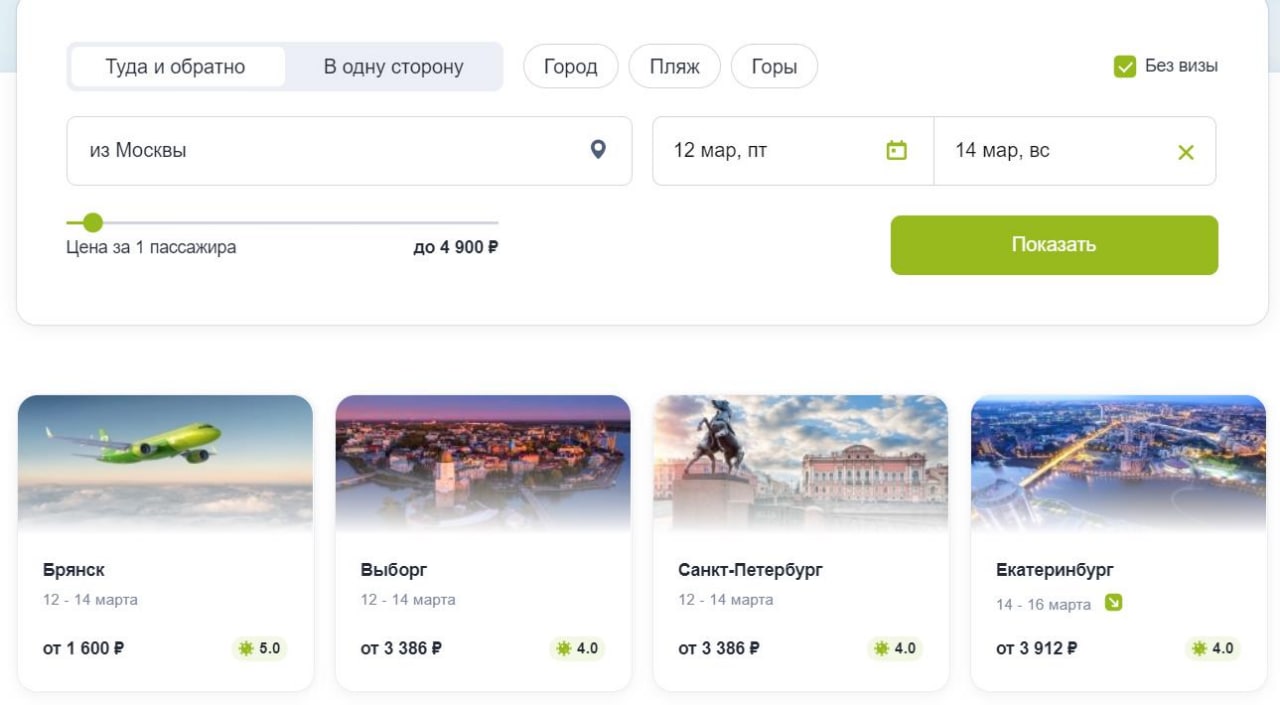
Task: Toggle the Горы filter chip
Action: click(x=774, y=67)
